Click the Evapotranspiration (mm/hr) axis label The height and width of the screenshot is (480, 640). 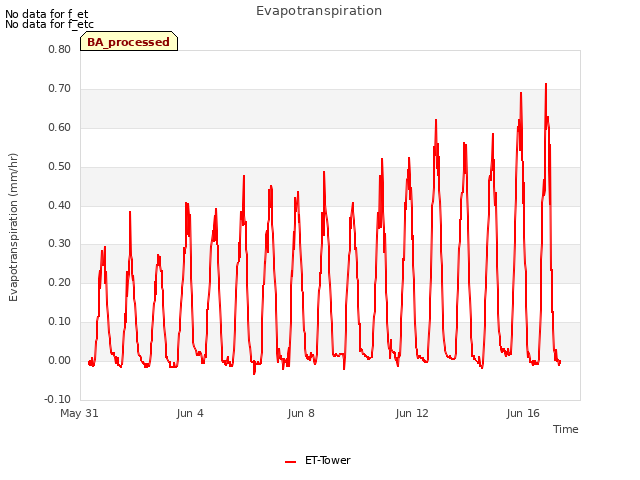(x=13, y=227)
